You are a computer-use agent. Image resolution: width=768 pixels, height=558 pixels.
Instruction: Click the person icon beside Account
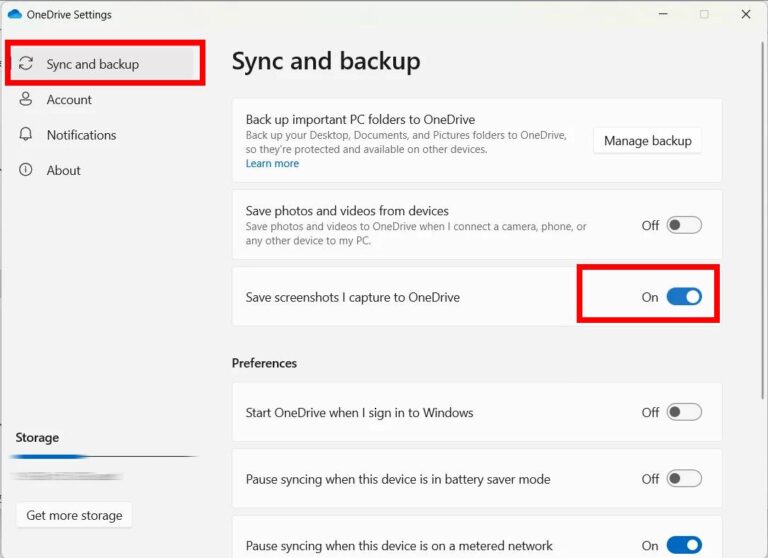pyautogui.click(x=25, y=99)
